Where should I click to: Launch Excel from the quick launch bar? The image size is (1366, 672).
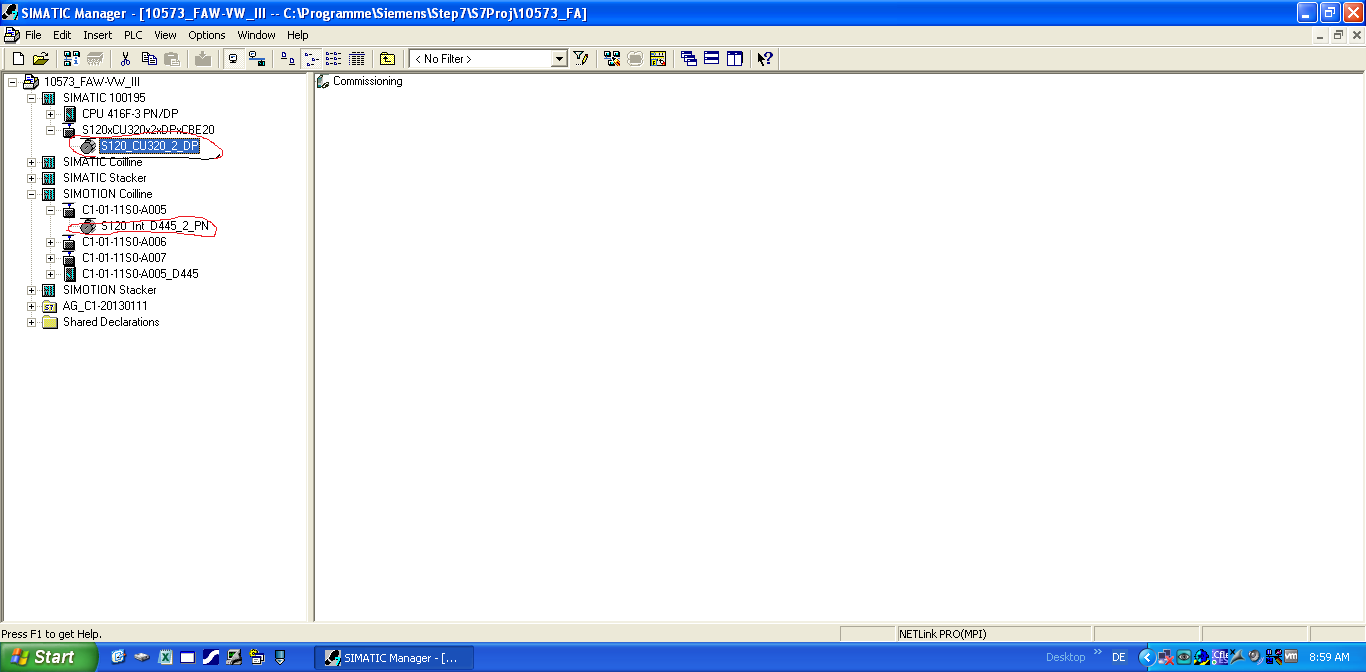click(x=165, y=657)
